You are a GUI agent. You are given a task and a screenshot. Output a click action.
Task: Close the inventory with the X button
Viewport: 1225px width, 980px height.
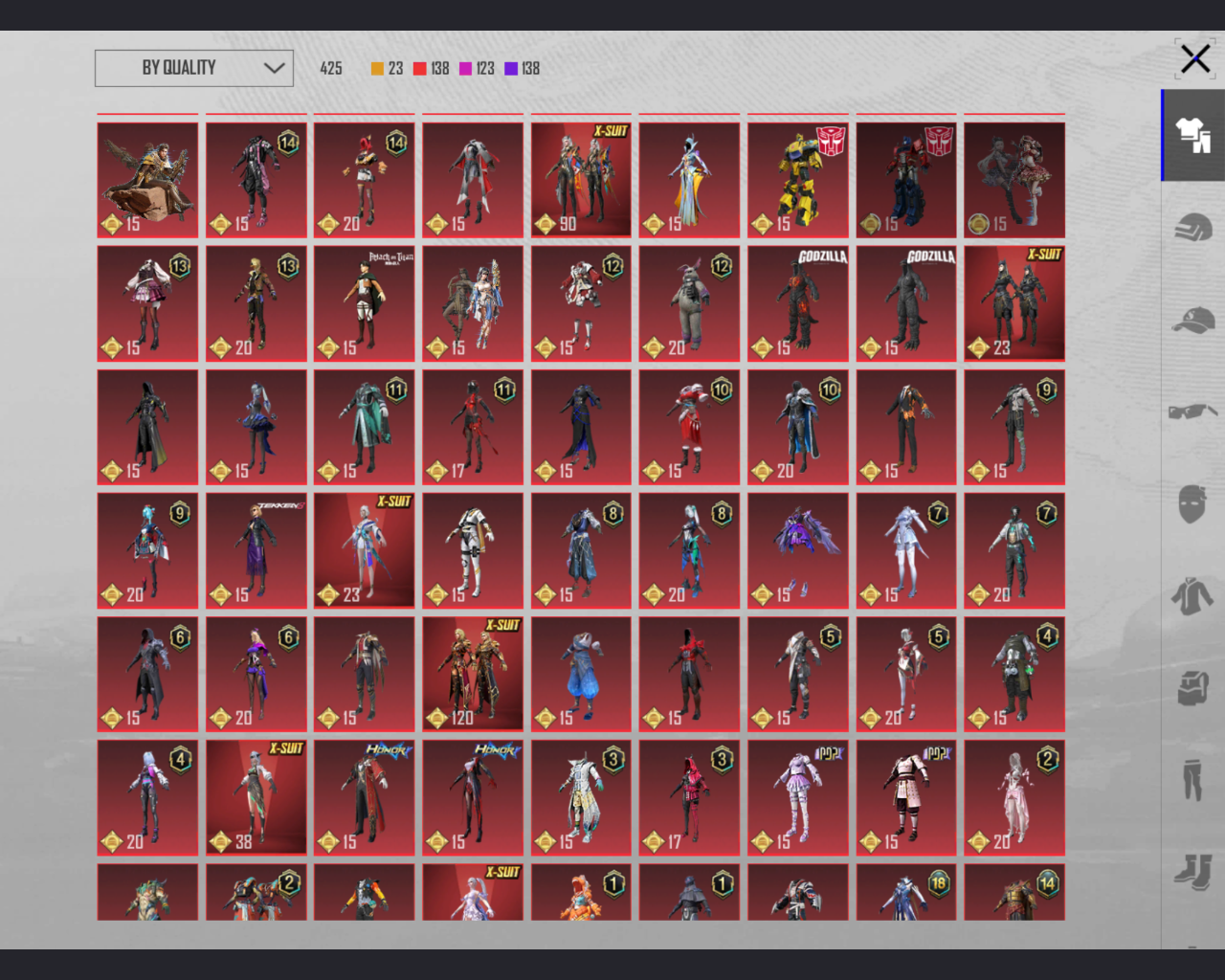(x=1194, y=59)
